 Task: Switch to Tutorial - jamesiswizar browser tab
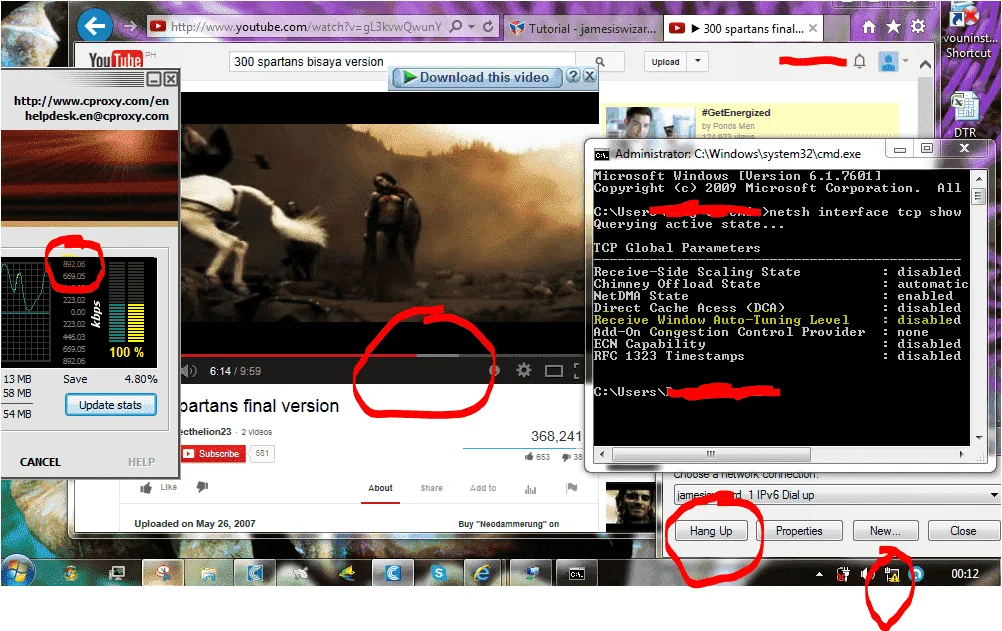click(x=582, y=28)
